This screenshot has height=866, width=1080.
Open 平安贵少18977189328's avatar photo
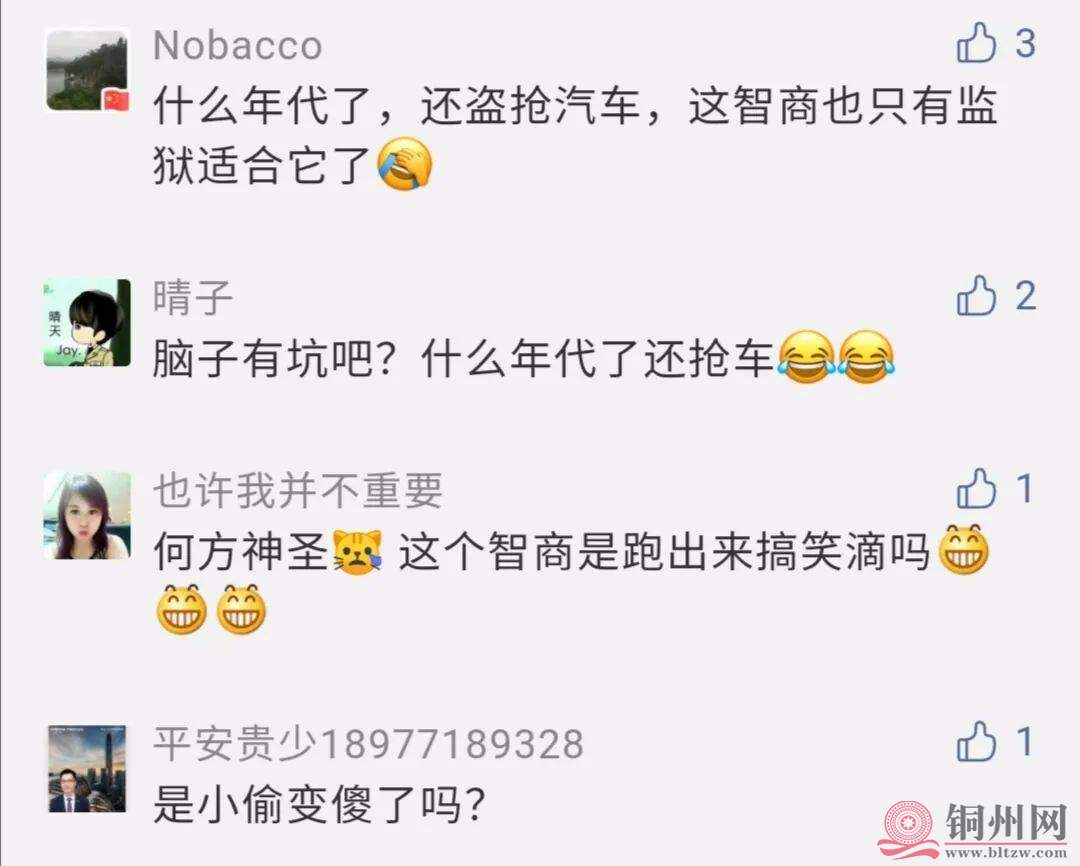[87, 768]
